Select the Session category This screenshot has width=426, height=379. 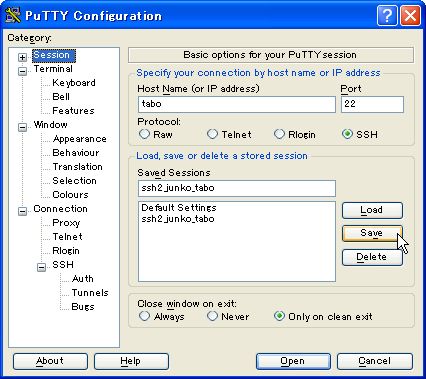click(54, 55)
